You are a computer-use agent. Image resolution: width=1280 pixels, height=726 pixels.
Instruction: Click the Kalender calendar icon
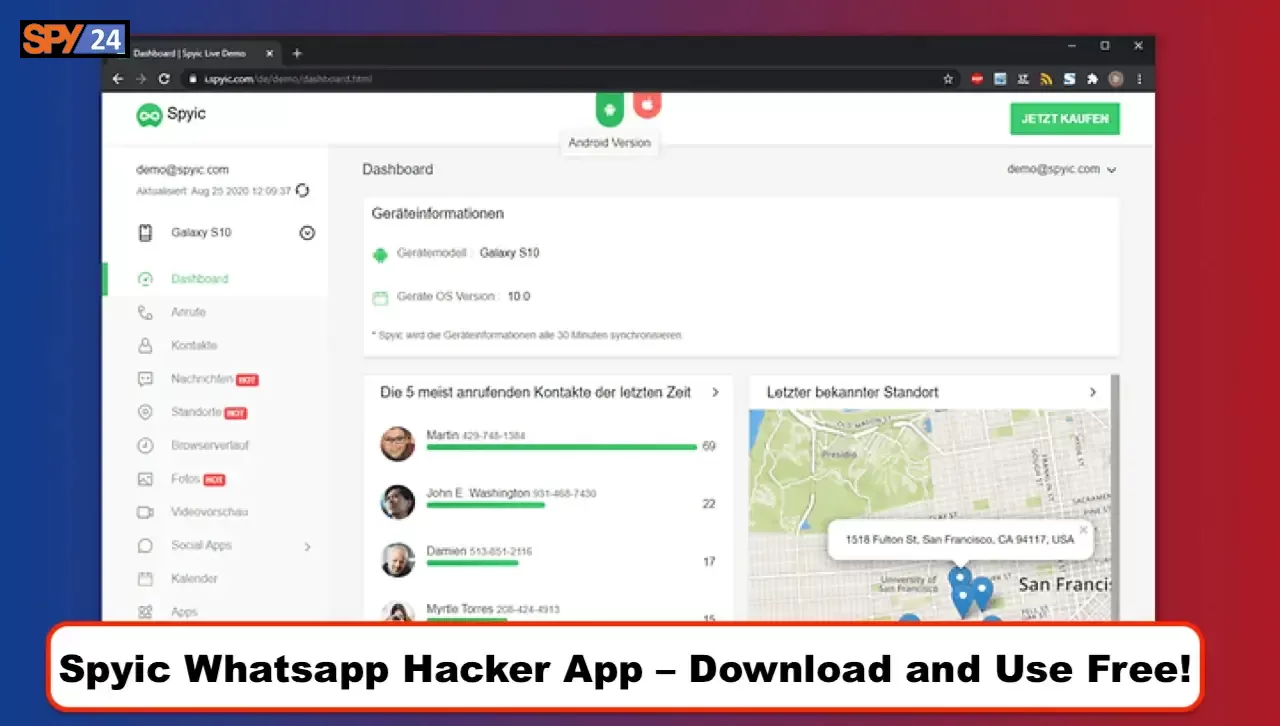coord(145,578)
